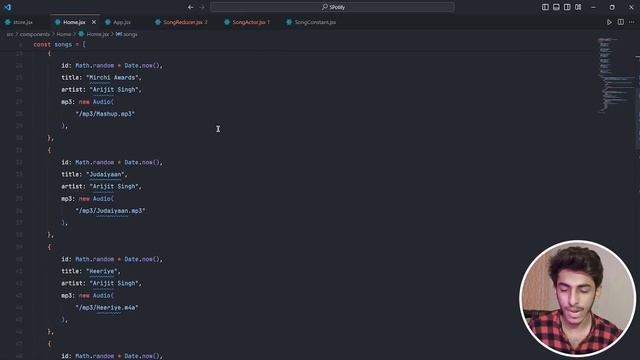Click artist "Arijit Singh" below Mirchi Awards
The height and width of the screenshot is (360, 640).
click(x=114, y=89)
